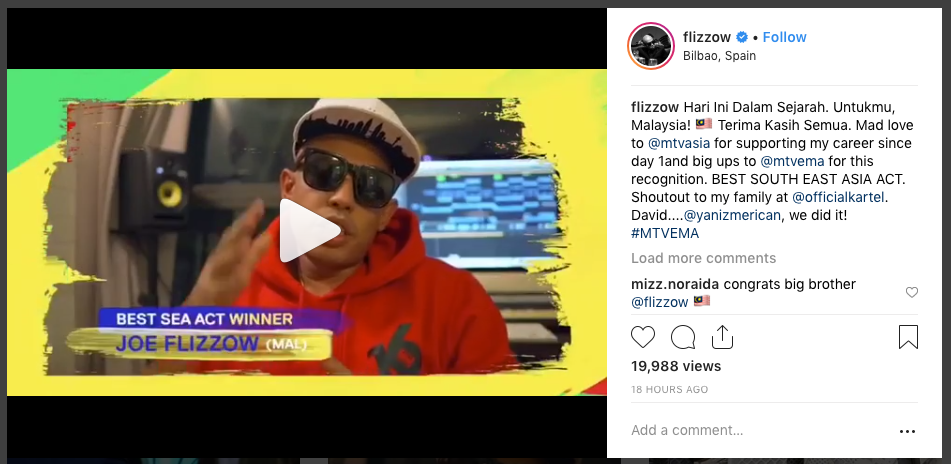Open mizz.noraida's profile
This screenshot has width=951, height=464.
[x=675, y=284]
